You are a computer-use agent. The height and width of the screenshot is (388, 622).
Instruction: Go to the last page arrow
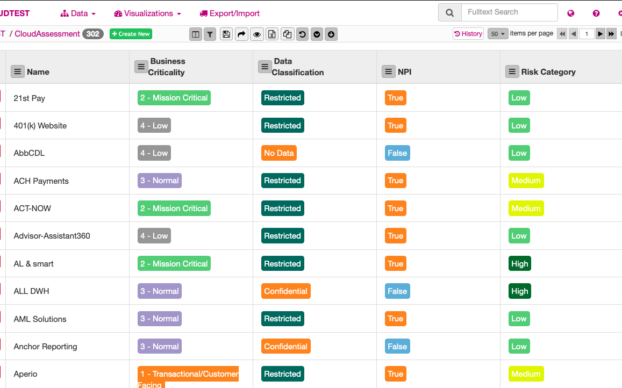[611, 34]
